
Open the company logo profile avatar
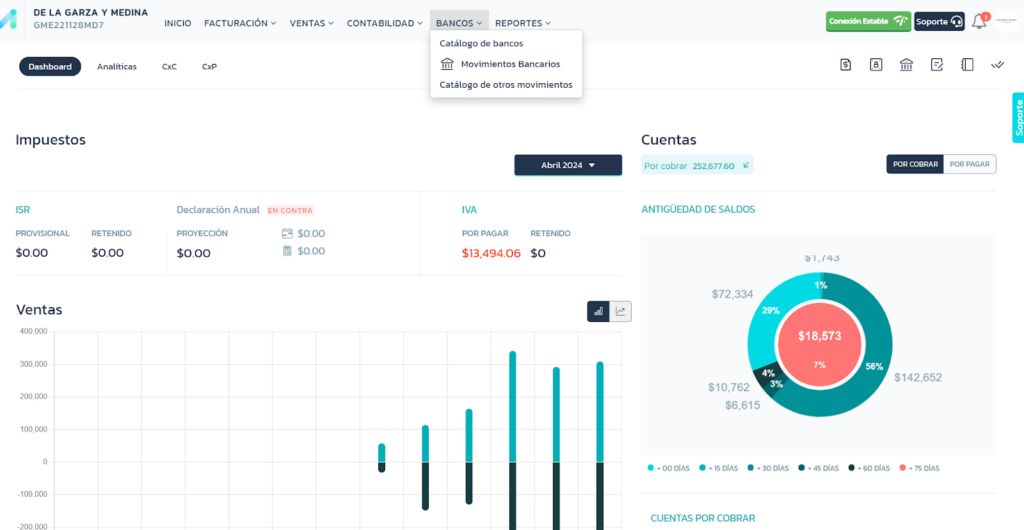click(1006, 21)
